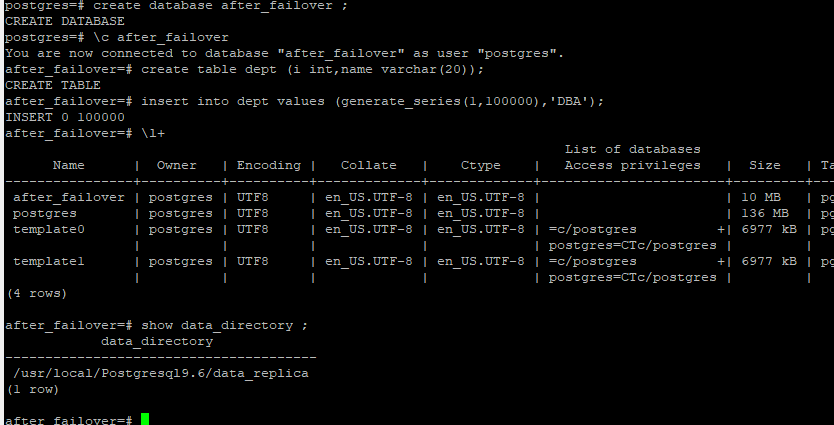Screen dimensions: 834x425
Task: Click the 'List of databases' heading
Action: pyautogui.click(x=632, y=149)
